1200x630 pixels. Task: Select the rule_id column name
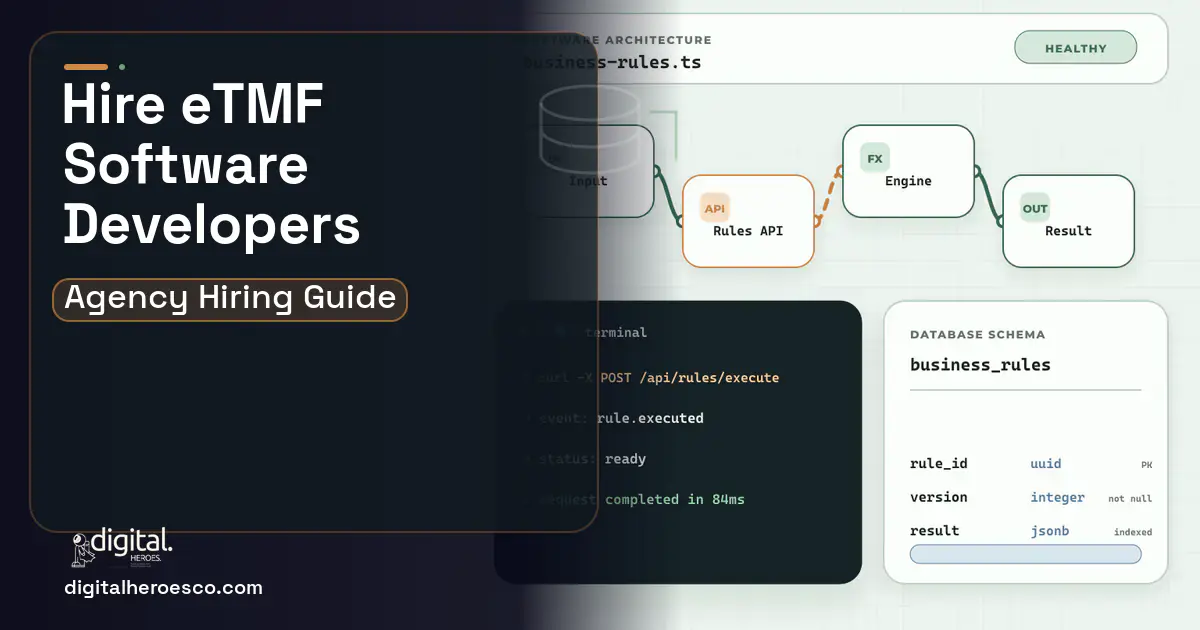pyautogui.click(x=938, y=464)
